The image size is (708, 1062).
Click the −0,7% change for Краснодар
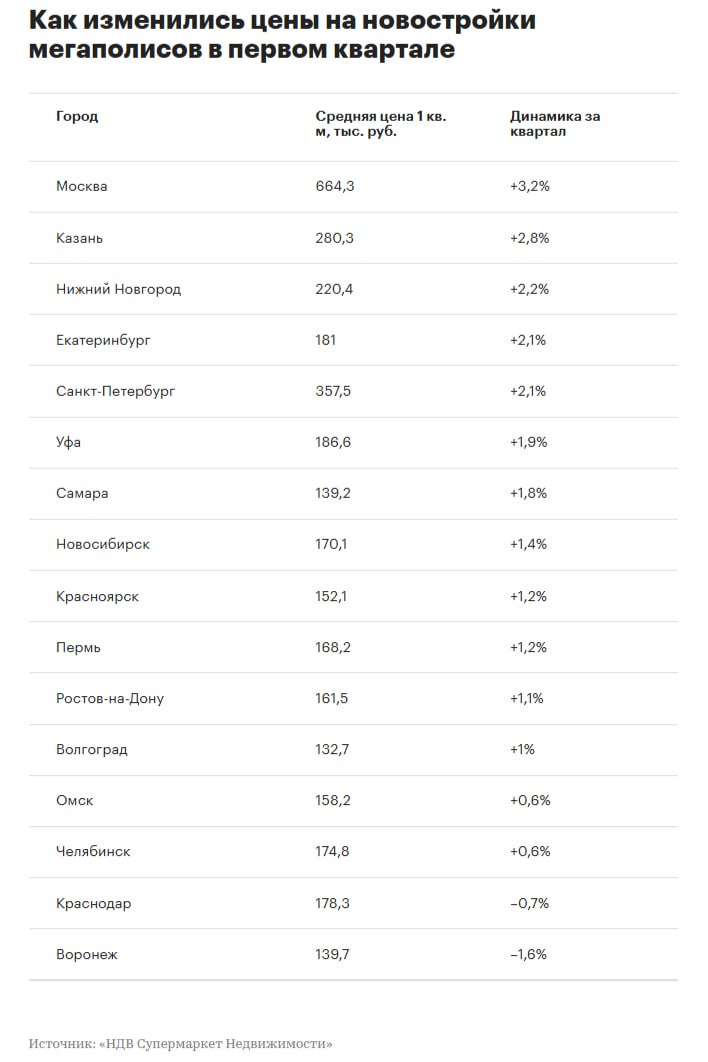coord(529,903)
